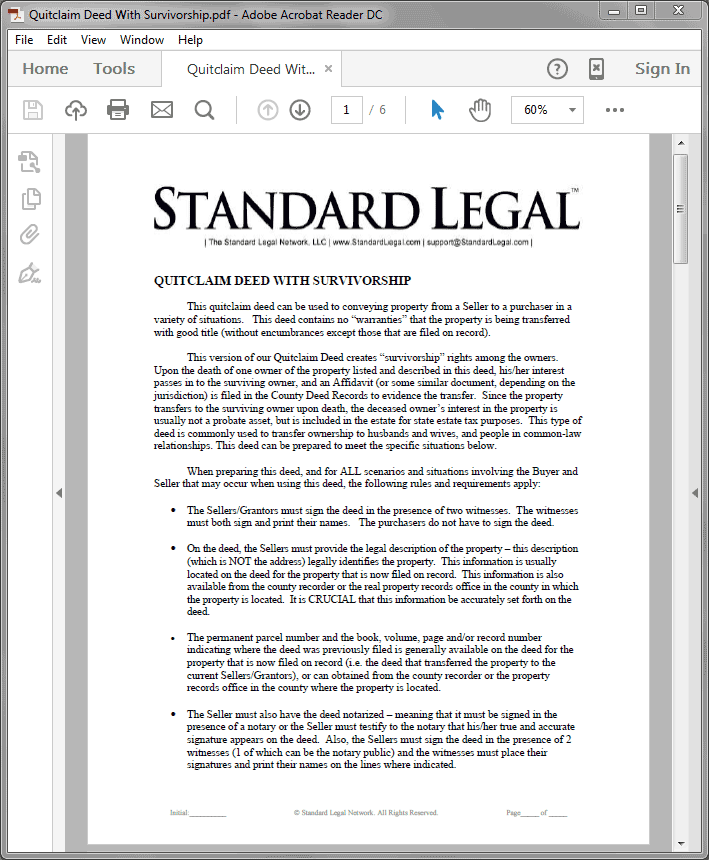
Task: Click the Sign In button
Action: [662, 69]
